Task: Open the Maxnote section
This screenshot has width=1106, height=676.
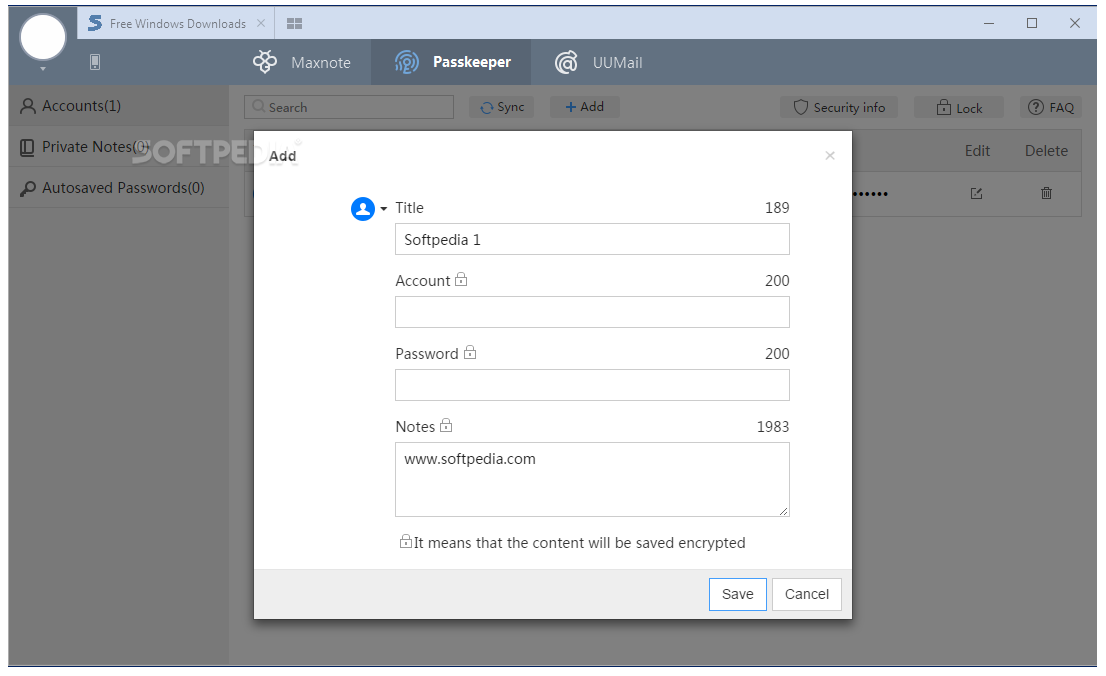Action: click(301, 62)
